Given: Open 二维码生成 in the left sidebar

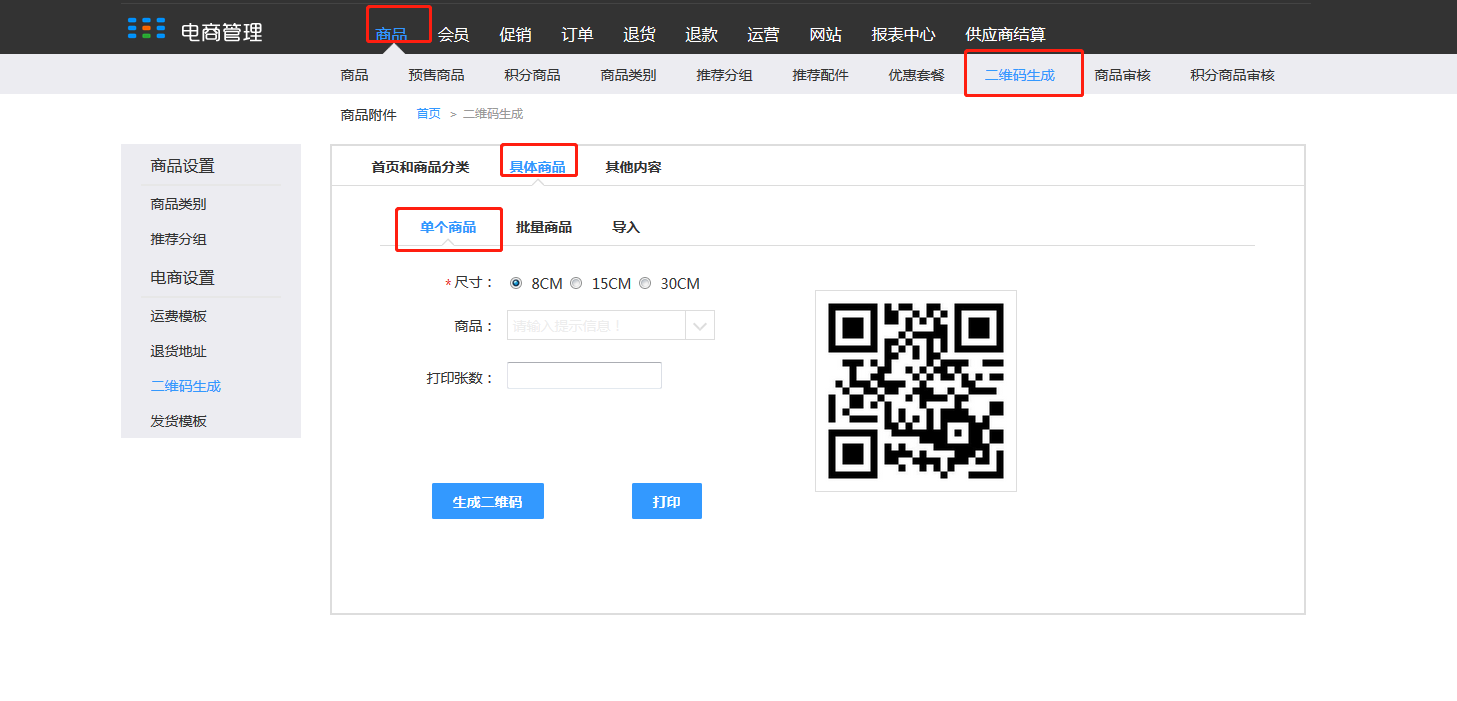Looking at the screenshot, I should 185,386.
